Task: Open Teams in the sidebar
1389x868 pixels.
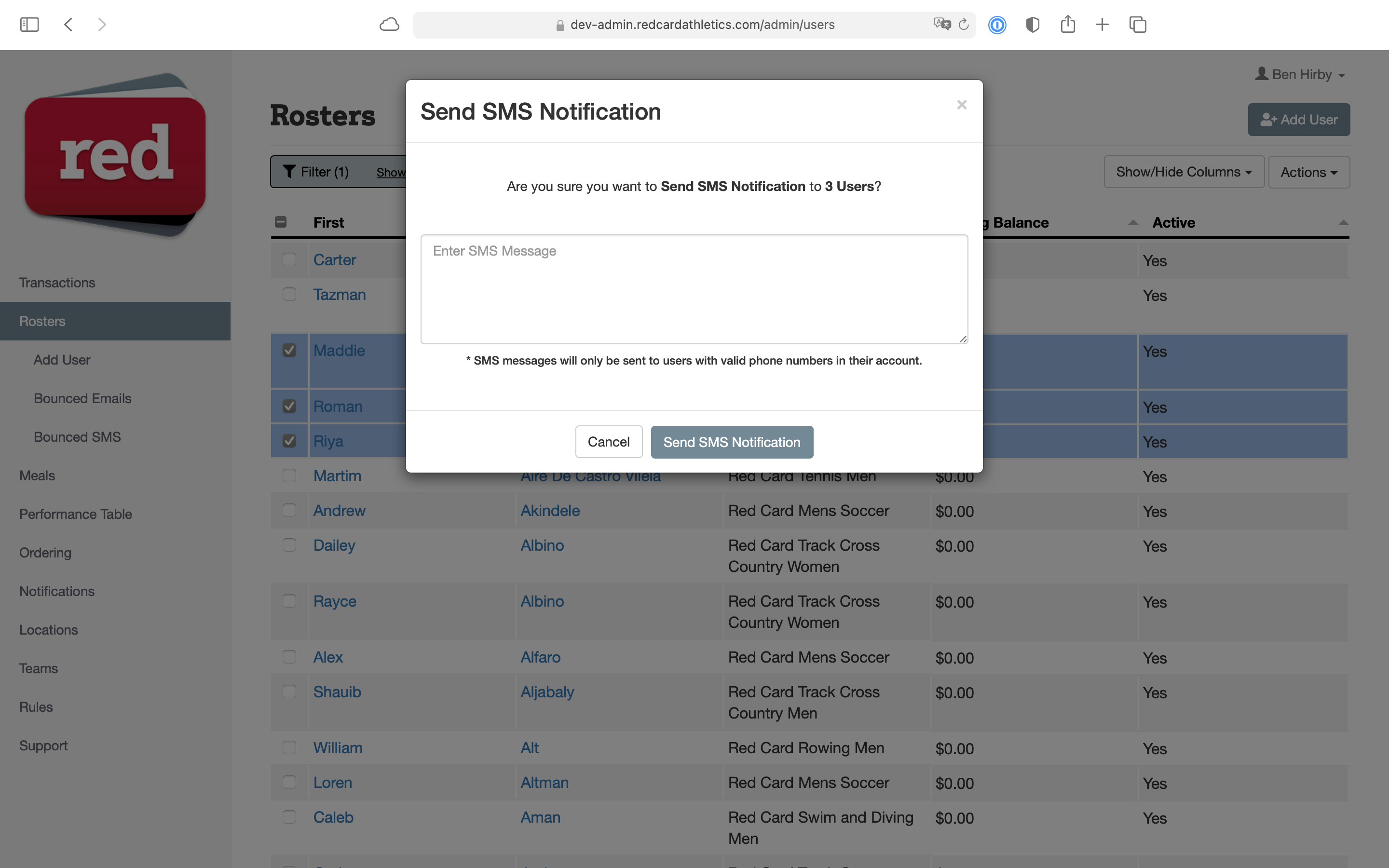Action: click(x=39, y=668)
